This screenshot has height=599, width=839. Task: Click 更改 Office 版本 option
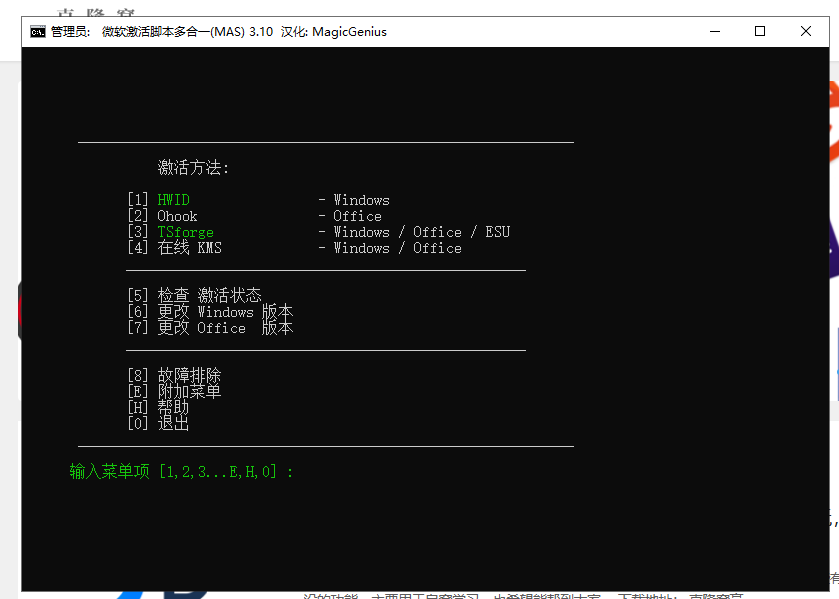[x=225, y=328]
